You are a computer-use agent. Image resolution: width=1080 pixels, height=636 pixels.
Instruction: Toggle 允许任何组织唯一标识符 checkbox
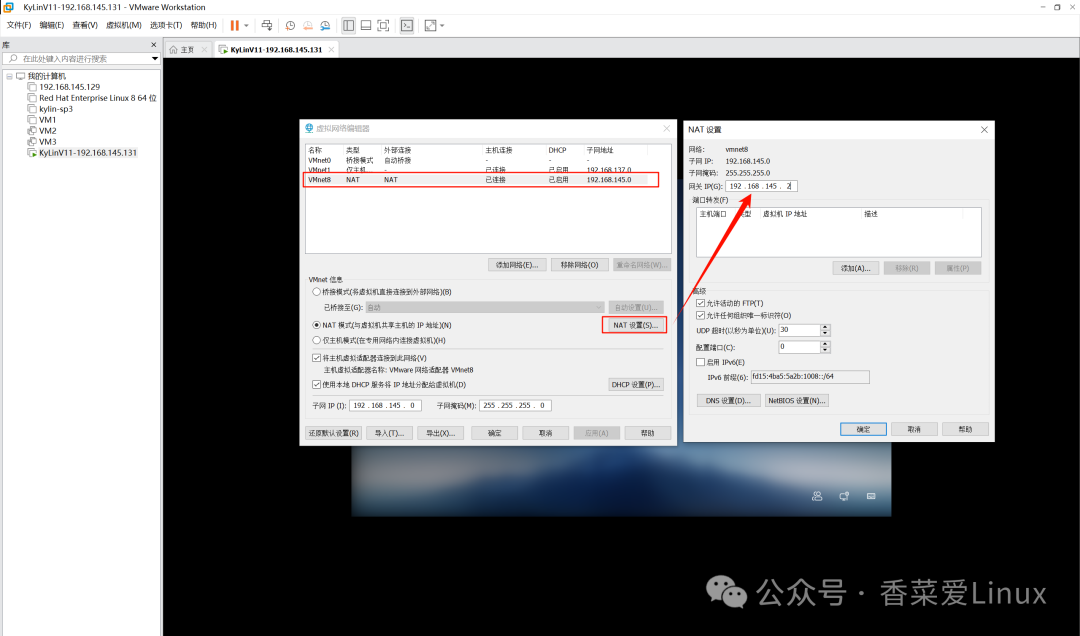[x=700, y=316]
